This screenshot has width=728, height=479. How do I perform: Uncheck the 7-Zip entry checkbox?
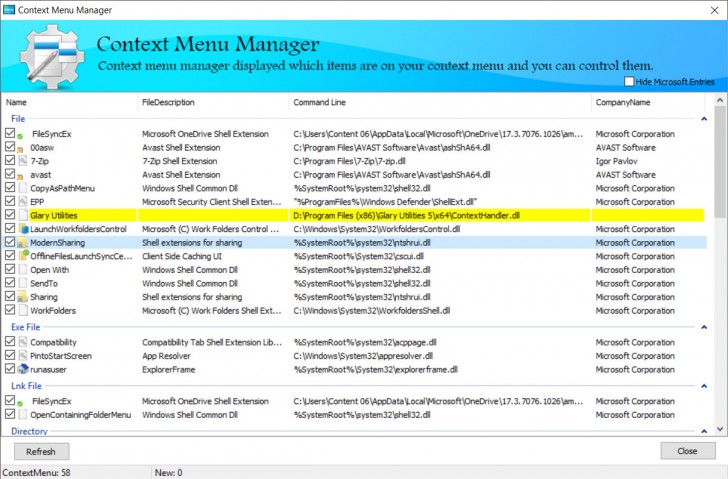[10, 160]
